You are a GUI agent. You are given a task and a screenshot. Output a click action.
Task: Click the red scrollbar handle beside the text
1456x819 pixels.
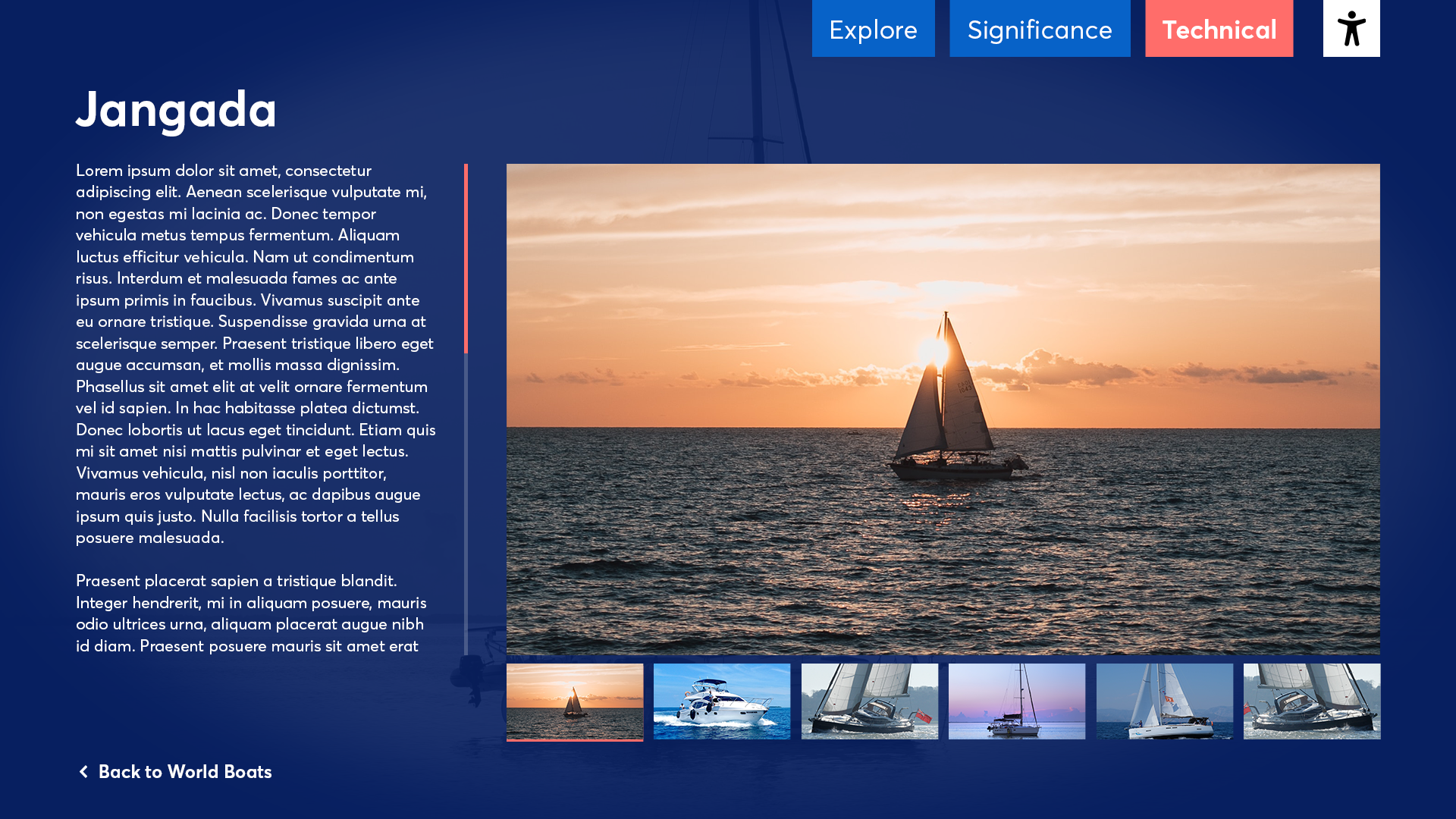[466, 258]
